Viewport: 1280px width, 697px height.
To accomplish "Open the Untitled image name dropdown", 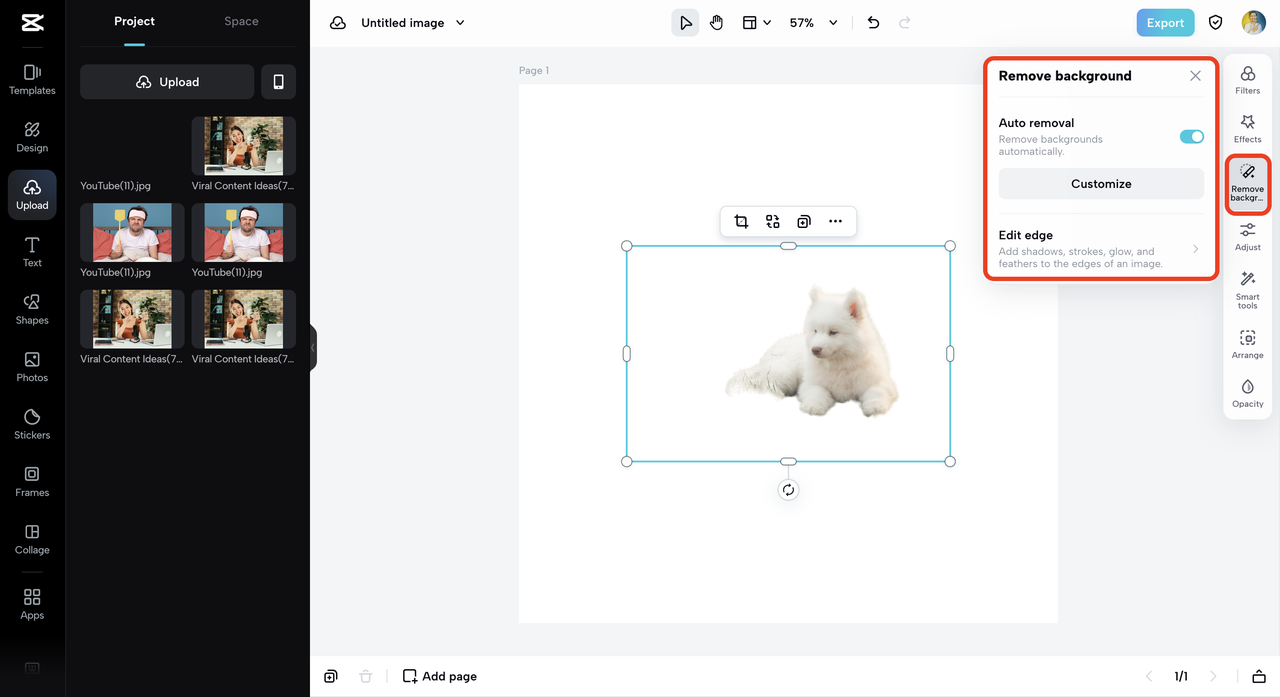I will point(413,23).
